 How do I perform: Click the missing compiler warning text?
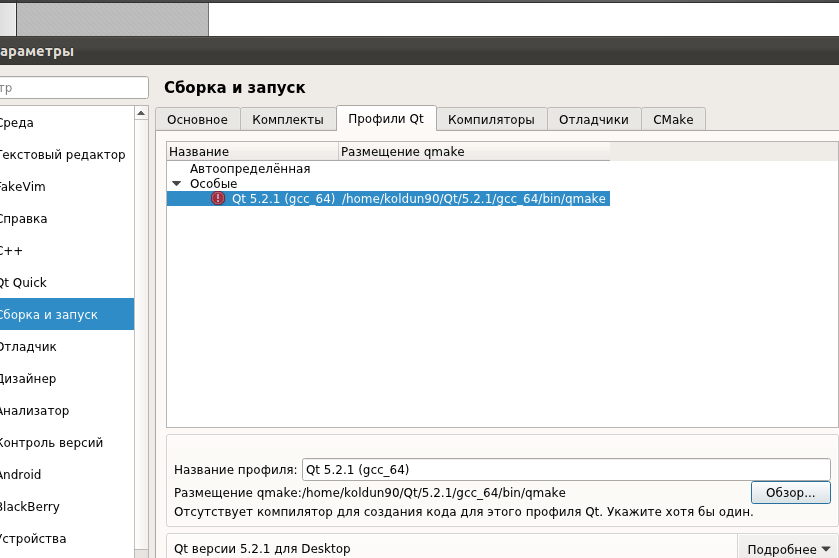pyautogui.click(x=463, y=512)
